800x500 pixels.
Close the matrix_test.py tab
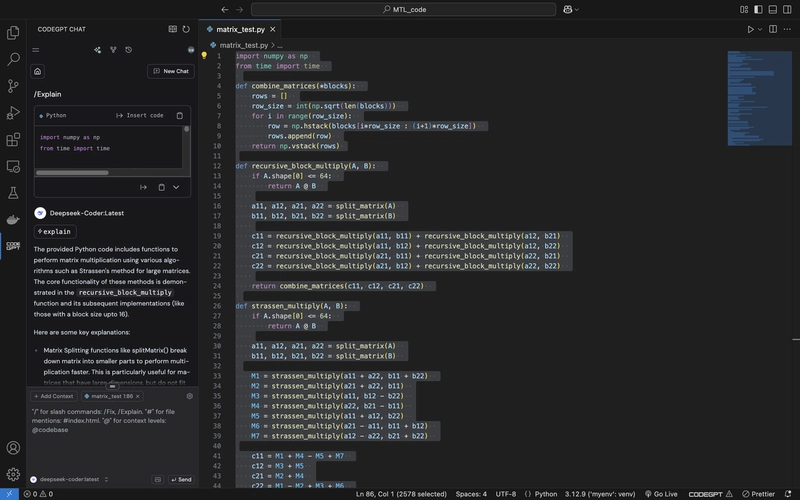pos(272,29)
